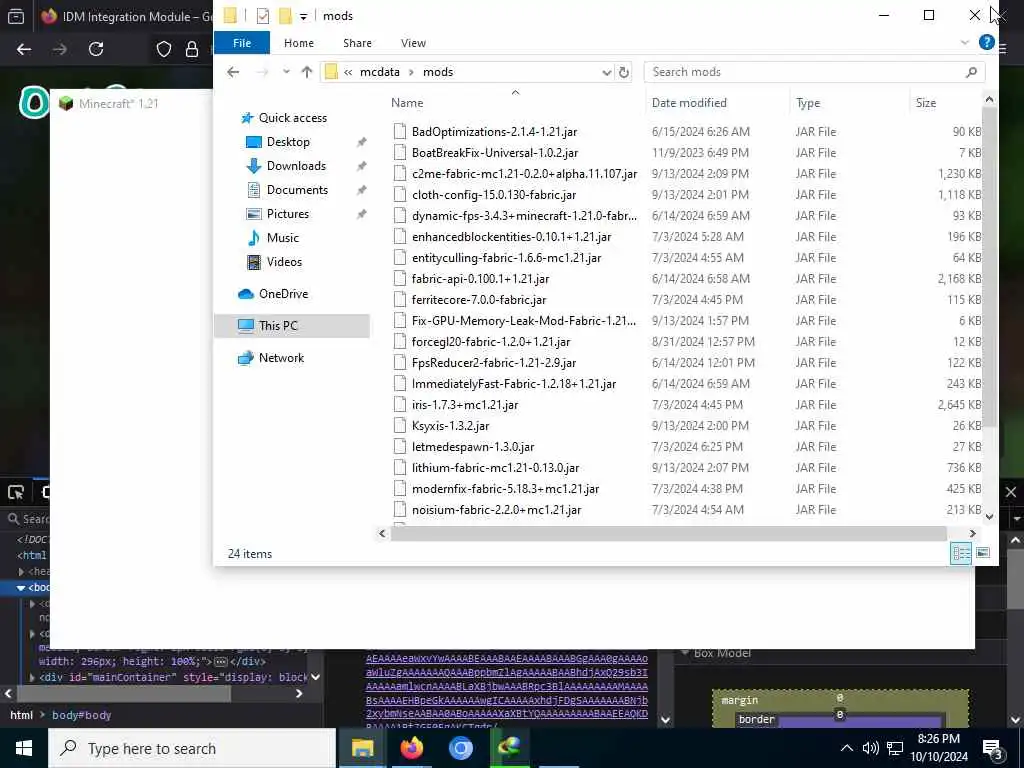Image resolution: width=1024 pixels, height=768 pixels.
Task: Click the IDM Integration Module Firefox tab
Action: pyautogui.click(x=125, y=16)
